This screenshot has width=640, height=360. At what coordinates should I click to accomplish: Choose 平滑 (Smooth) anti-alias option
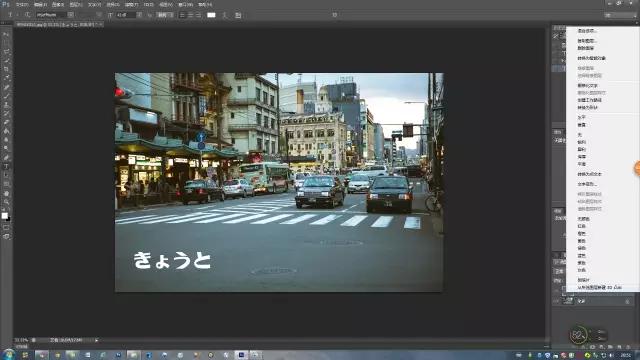point(582,164)
